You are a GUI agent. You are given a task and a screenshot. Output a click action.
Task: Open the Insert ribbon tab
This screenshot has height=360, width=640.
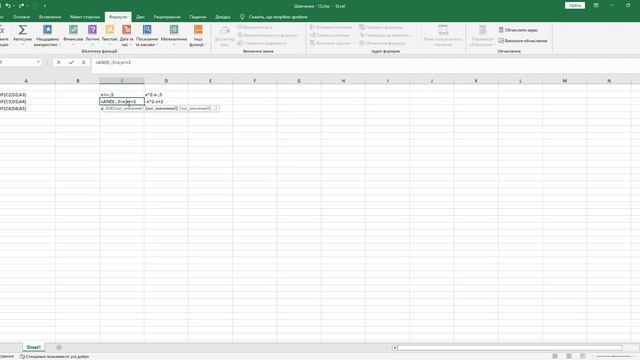pos(50,17)
